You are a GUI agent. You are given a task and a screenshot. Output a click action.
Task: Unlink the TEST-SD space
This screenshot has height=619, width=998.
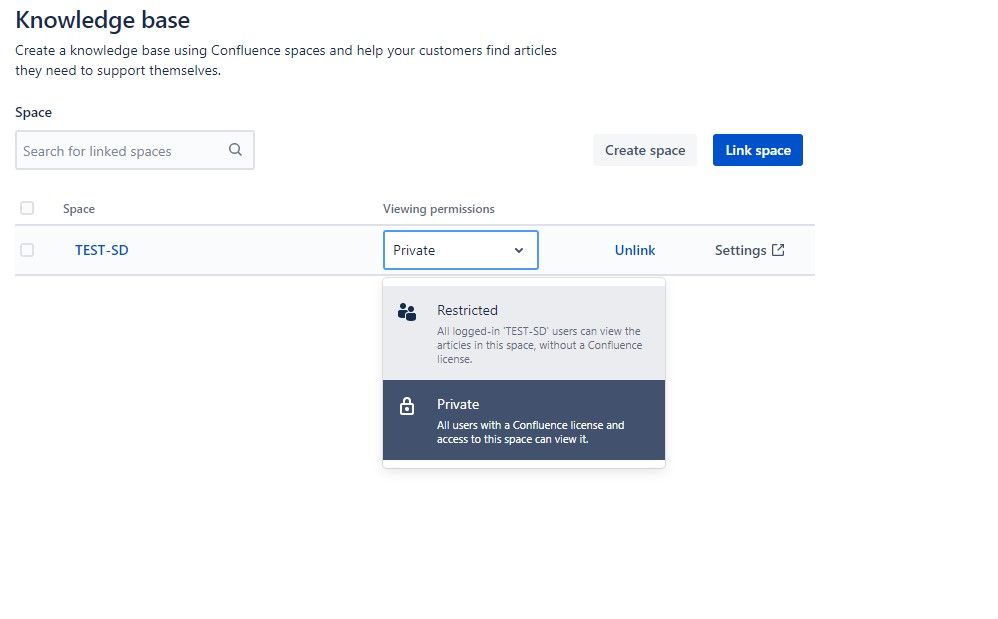click(x=635, y=250)
